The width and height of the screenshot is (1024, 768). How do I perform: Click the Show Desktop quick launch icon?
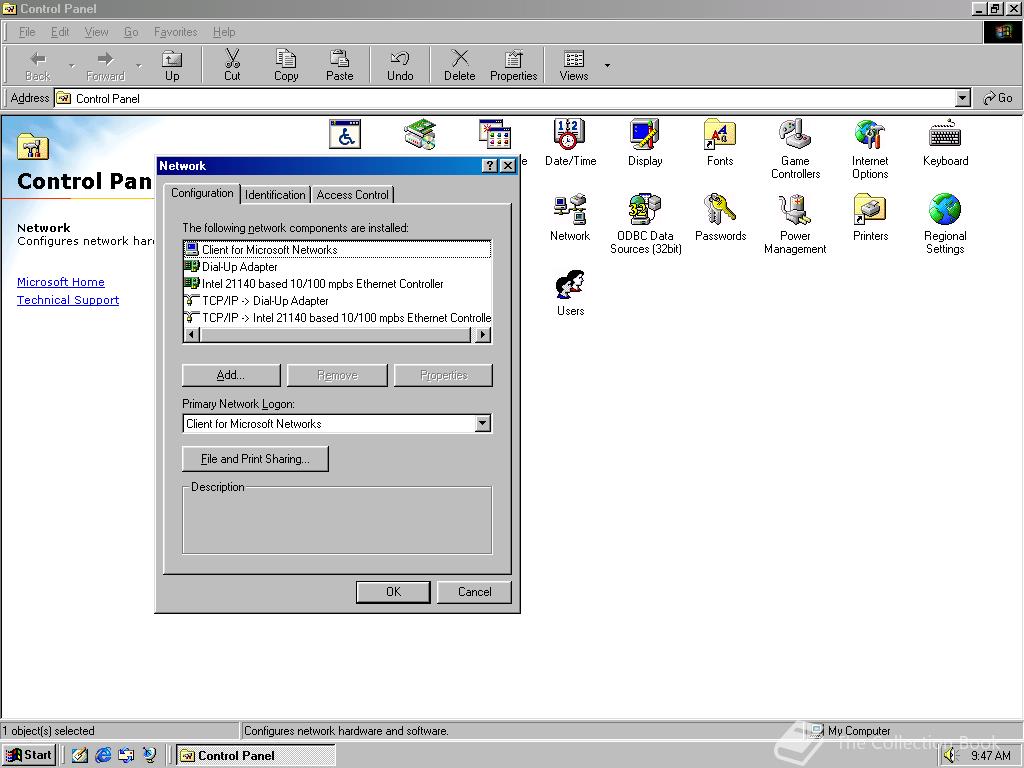pyautogui.click(x=79, y=755)
